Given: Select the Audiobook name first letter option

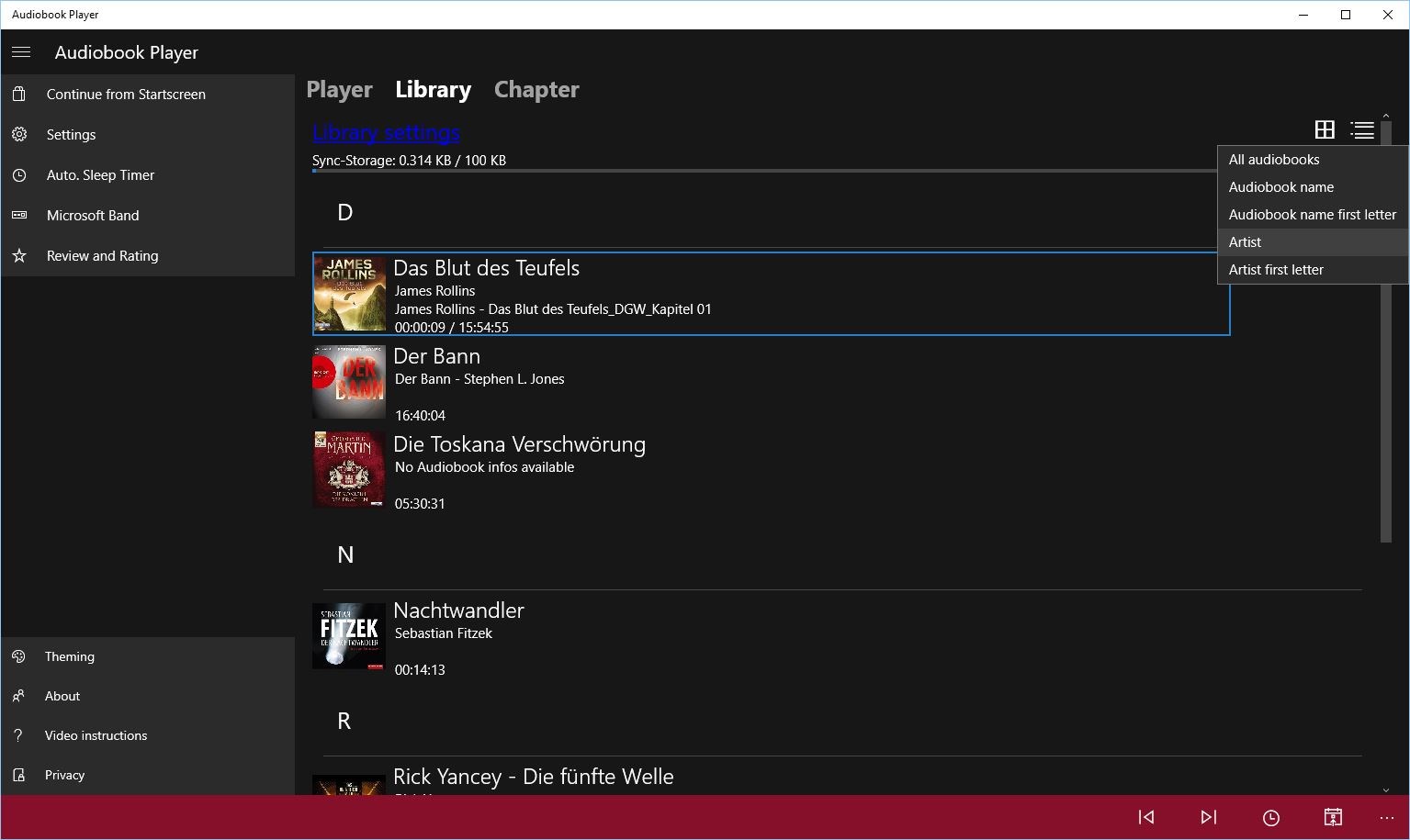Looking at the screenshot, I should pyautogui.click(x=1312, y=214).
